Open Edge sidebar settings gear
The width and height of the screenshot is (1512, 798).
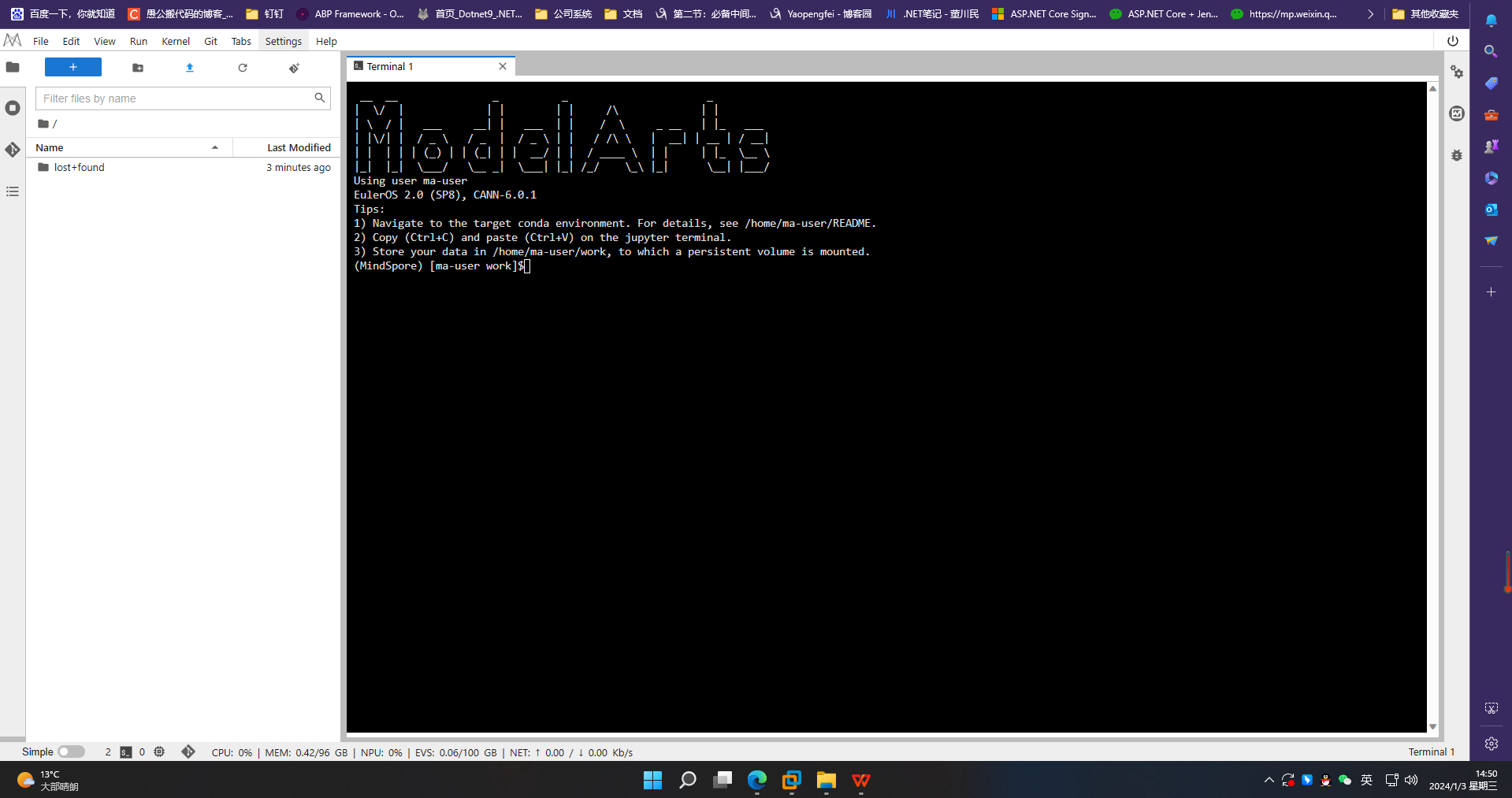(x=1491, y=743)
